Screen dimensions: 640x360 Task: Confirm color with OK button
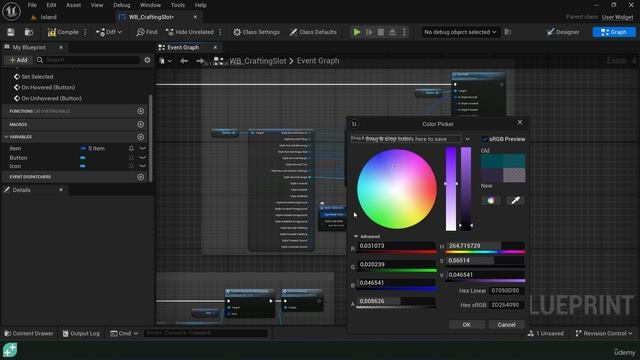[467, 324]
